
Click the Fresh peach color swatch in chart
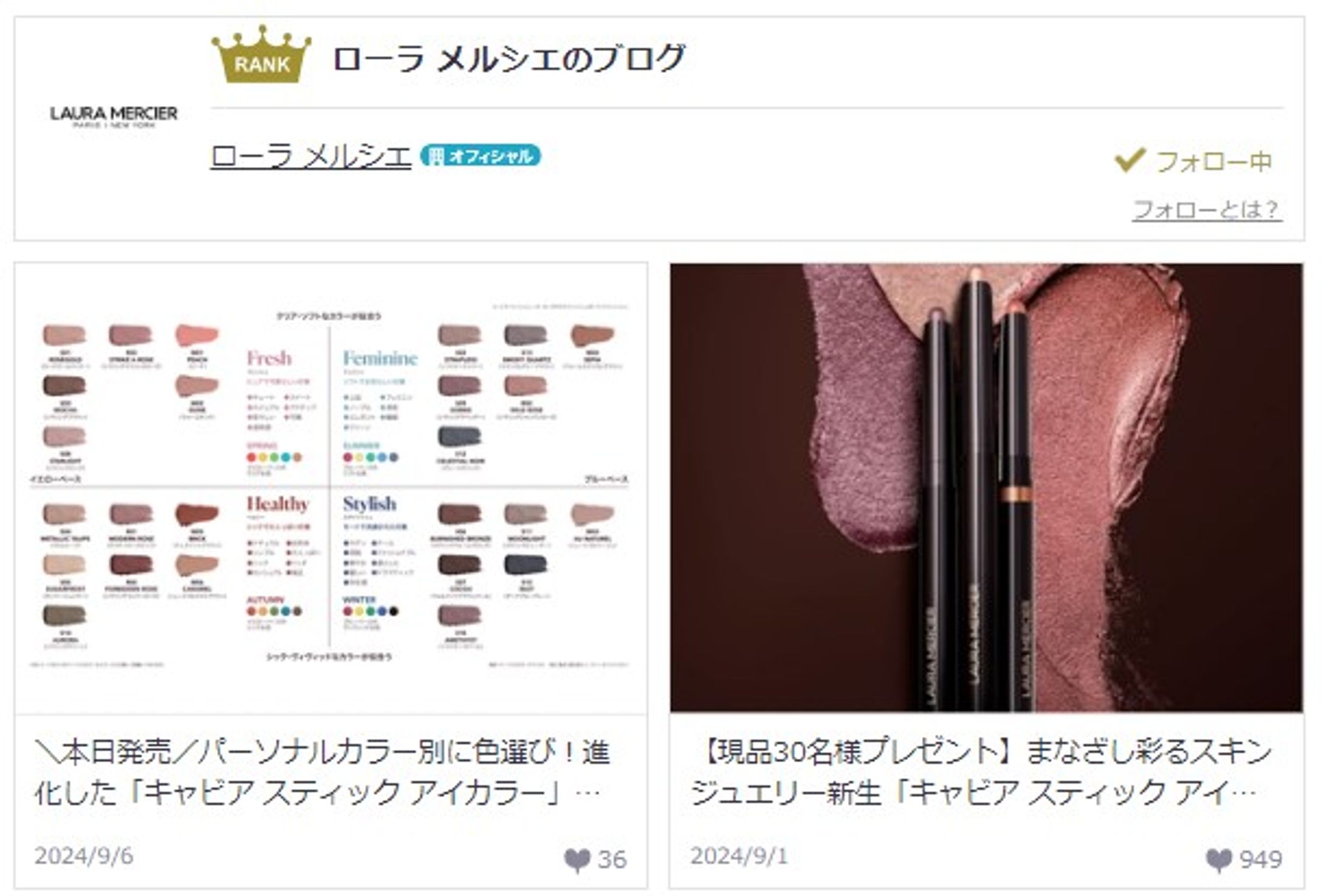[197, 335]
